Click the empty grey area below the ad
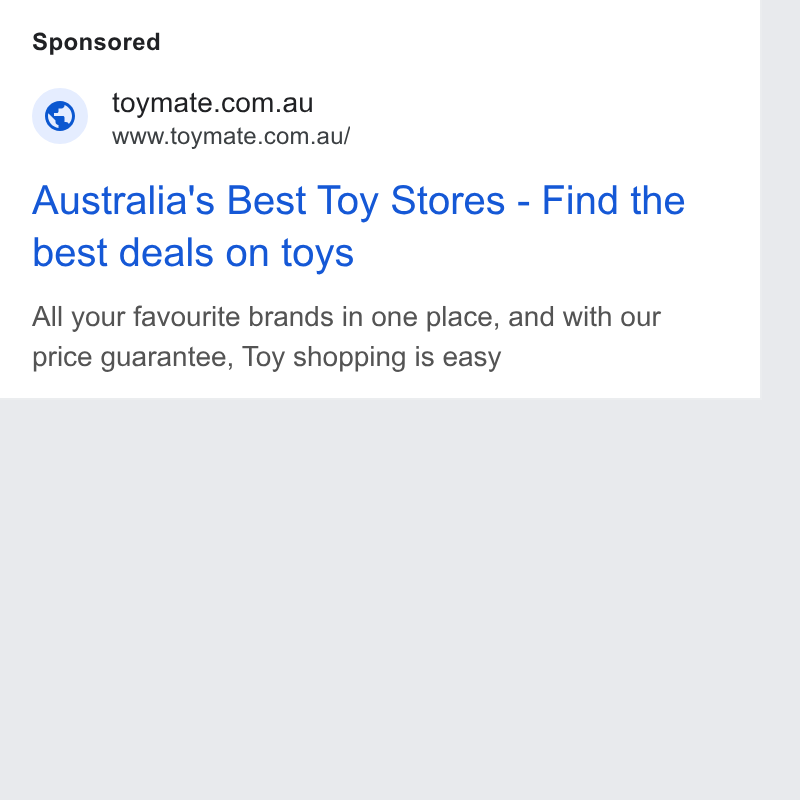 [x=380, y=597]
